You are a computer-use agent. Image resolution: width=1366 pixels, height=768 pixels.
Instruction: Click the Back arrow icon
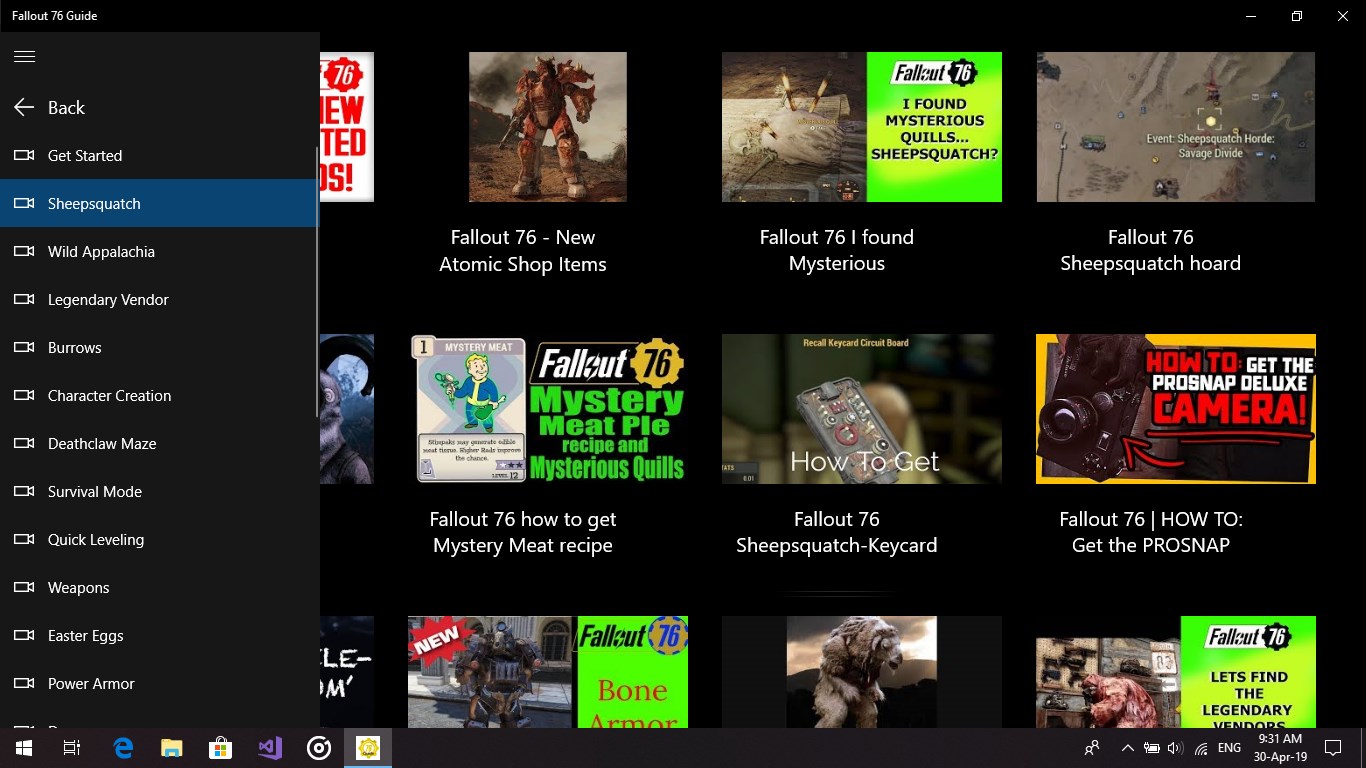(24, 107)
